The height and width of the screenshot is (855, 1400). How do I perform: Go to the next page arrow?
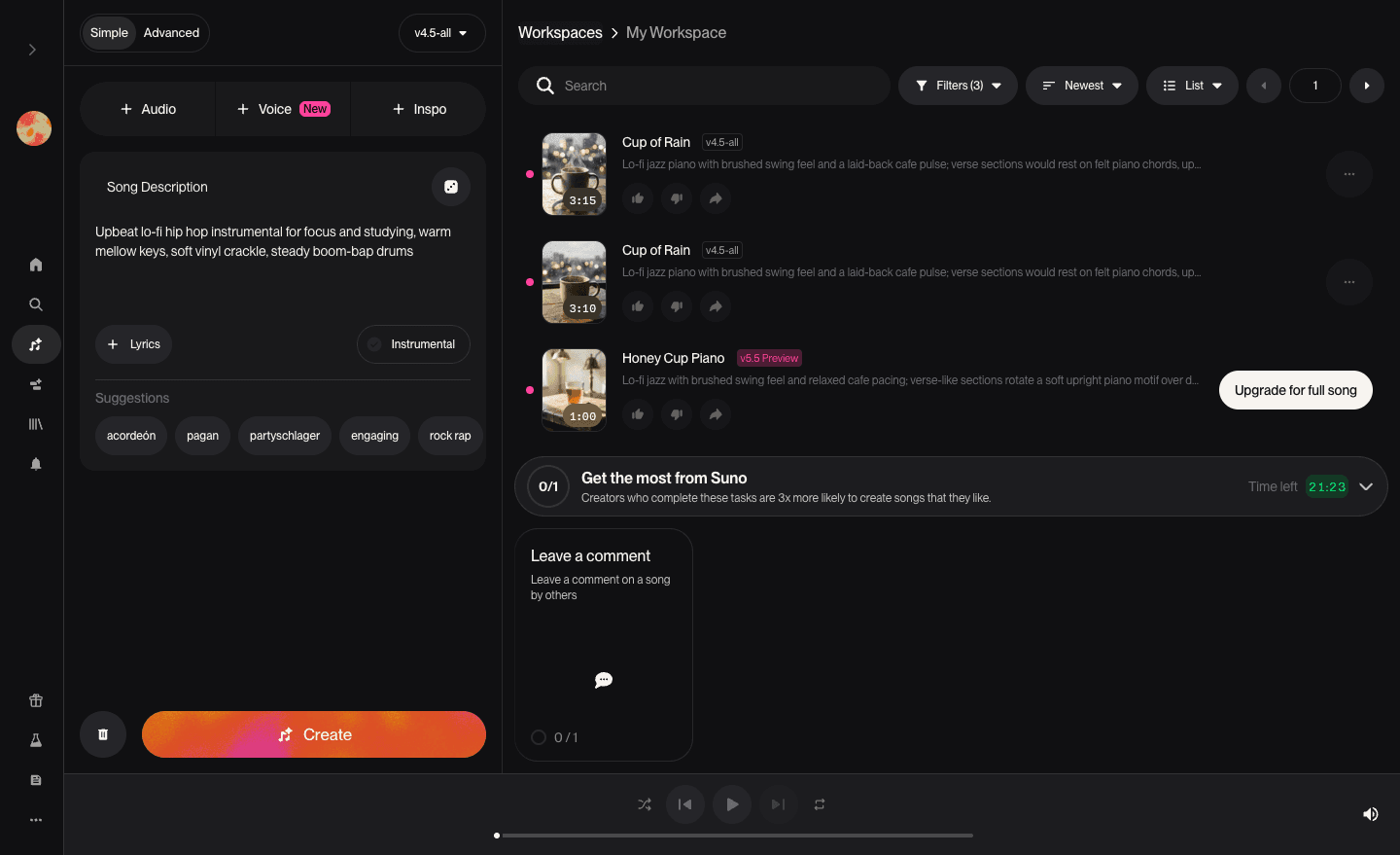tap(1367, 86)
